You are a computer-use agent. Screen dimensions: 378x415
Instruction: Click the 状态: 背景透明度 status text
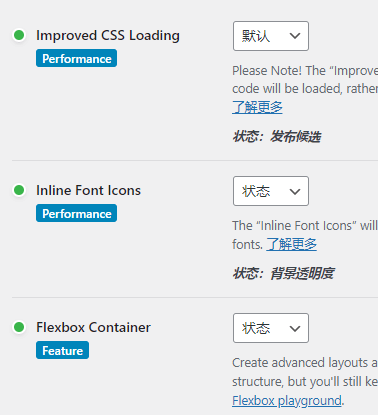click(283, 274)
